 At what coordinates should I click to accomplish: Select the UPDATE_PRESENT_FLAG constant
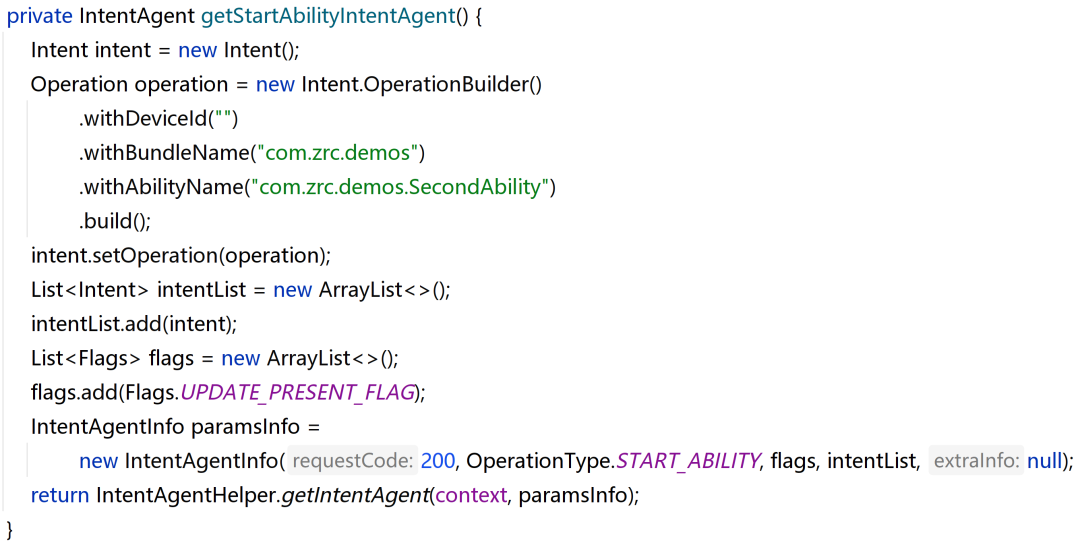pos(298,393)
